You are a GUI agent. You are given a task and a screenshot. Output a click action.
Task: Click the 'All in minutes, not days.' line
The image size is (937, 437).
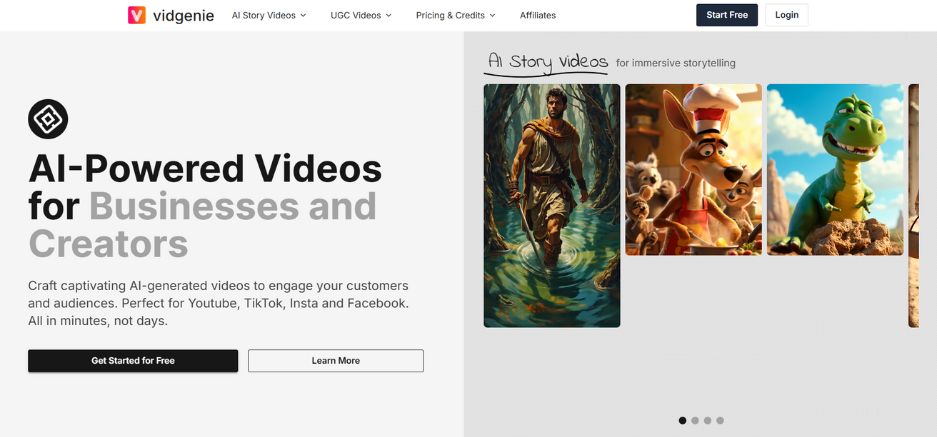[x=98, y=321]
